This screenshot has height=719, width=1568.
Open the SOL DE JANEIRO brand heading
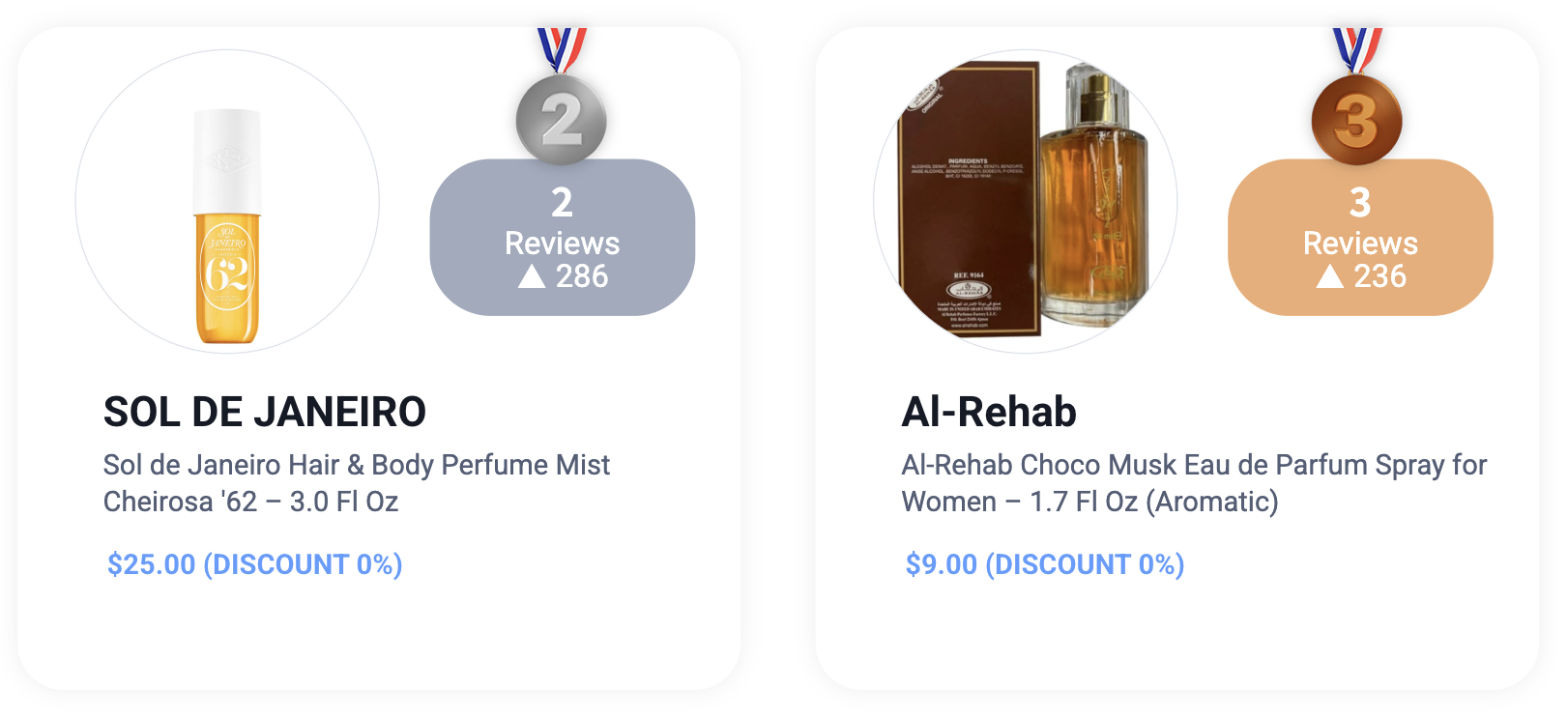coord(265,413)
